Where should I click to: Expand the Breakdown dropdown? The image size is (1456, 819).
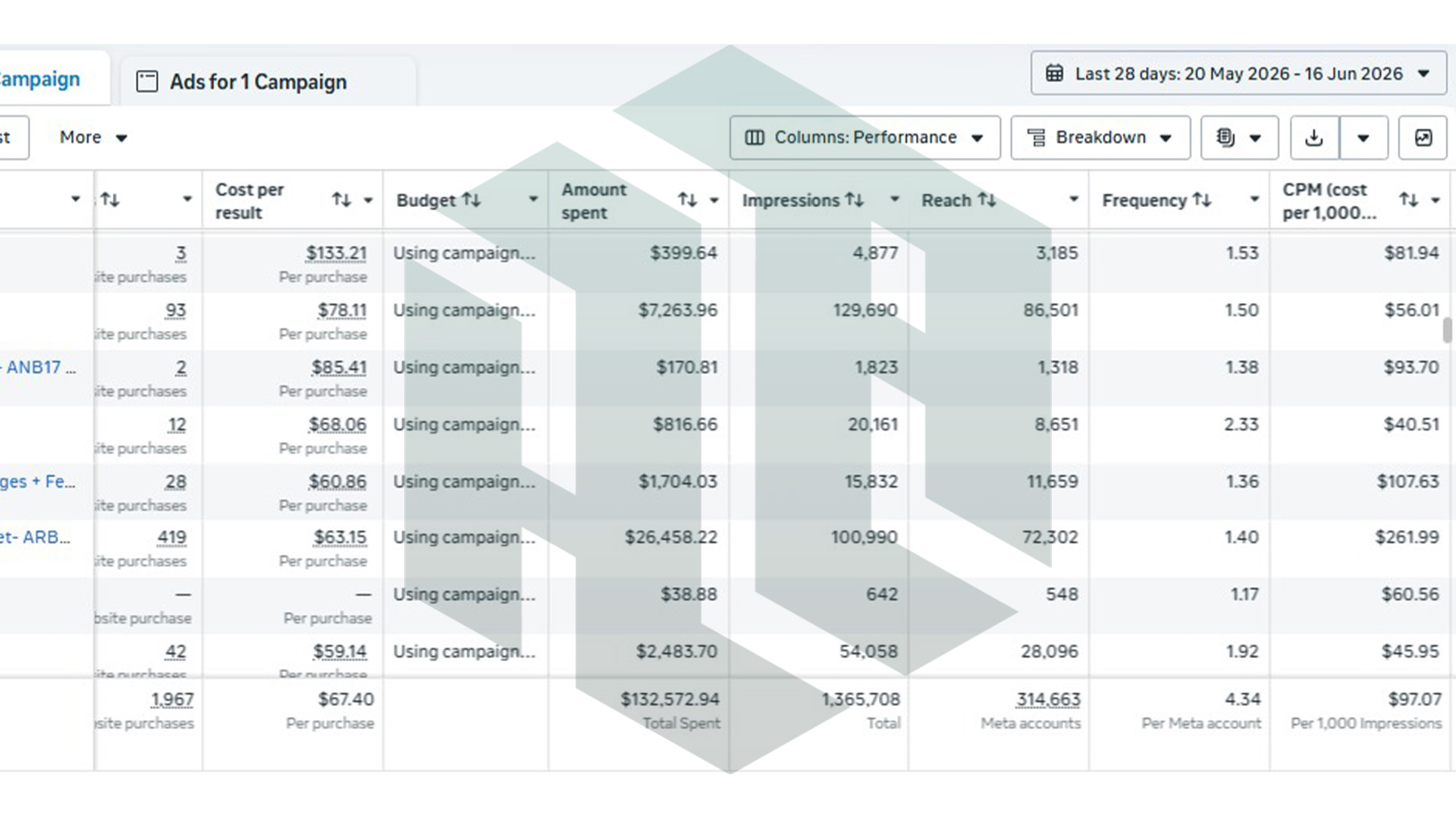click(x=1100, y=137)
